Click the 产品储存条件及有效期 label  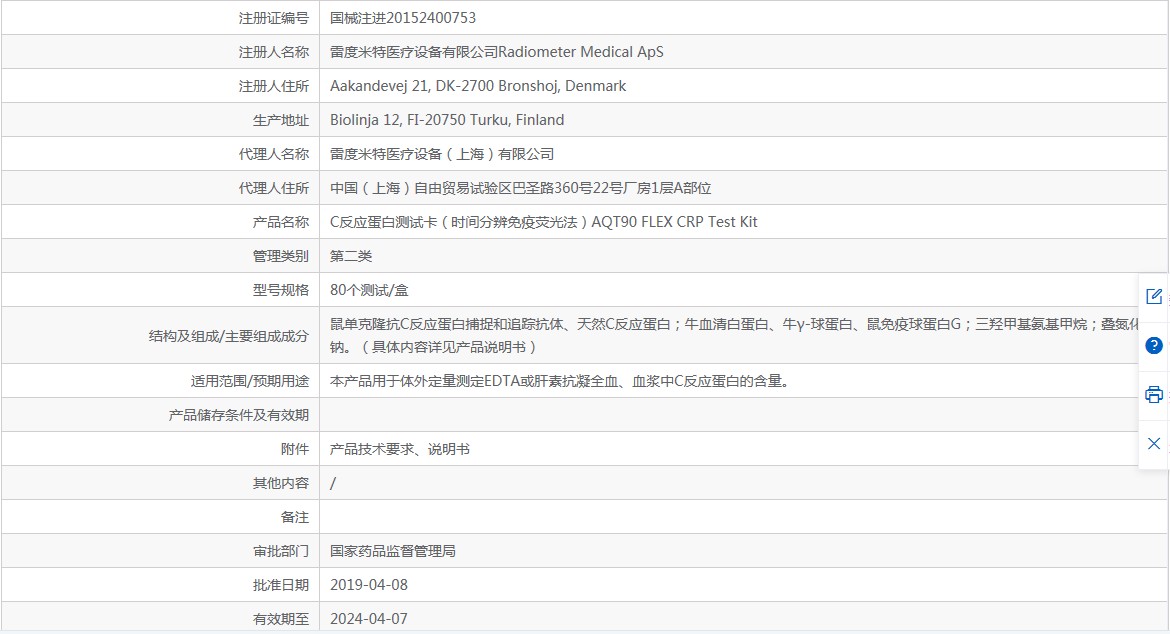pos(238,415)
